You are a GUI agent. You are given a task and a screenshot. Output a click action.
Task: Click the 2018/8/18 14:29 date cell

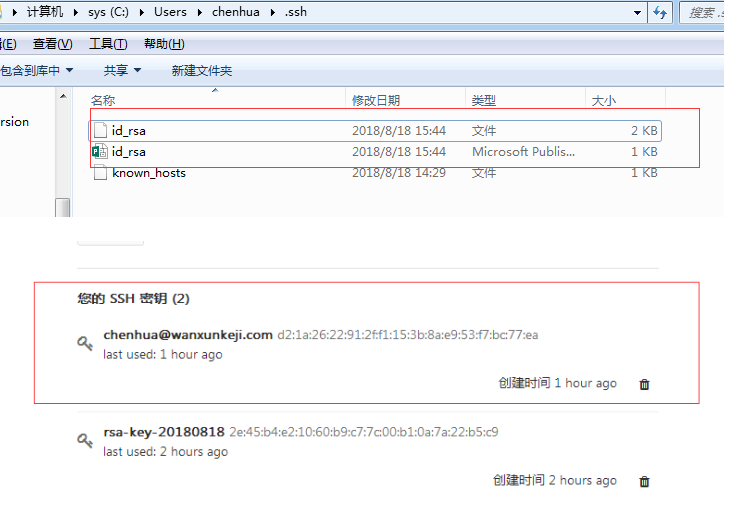click(x=399, y=173)
